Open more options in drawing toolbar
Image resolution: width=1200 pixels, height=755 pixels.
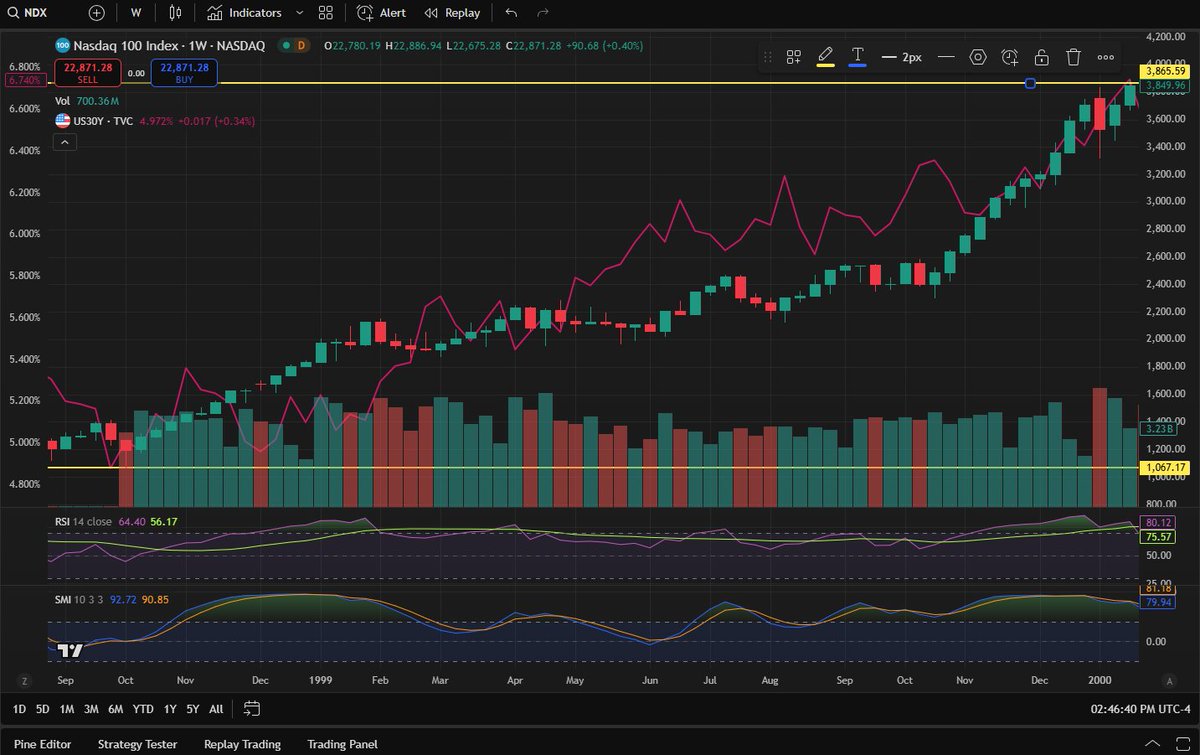(1106, 57)
